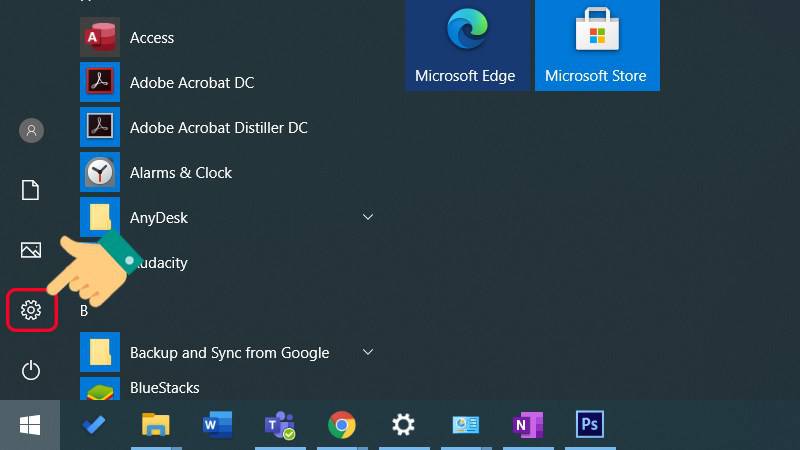Open OneNote from the taskbar

point(528,424)
